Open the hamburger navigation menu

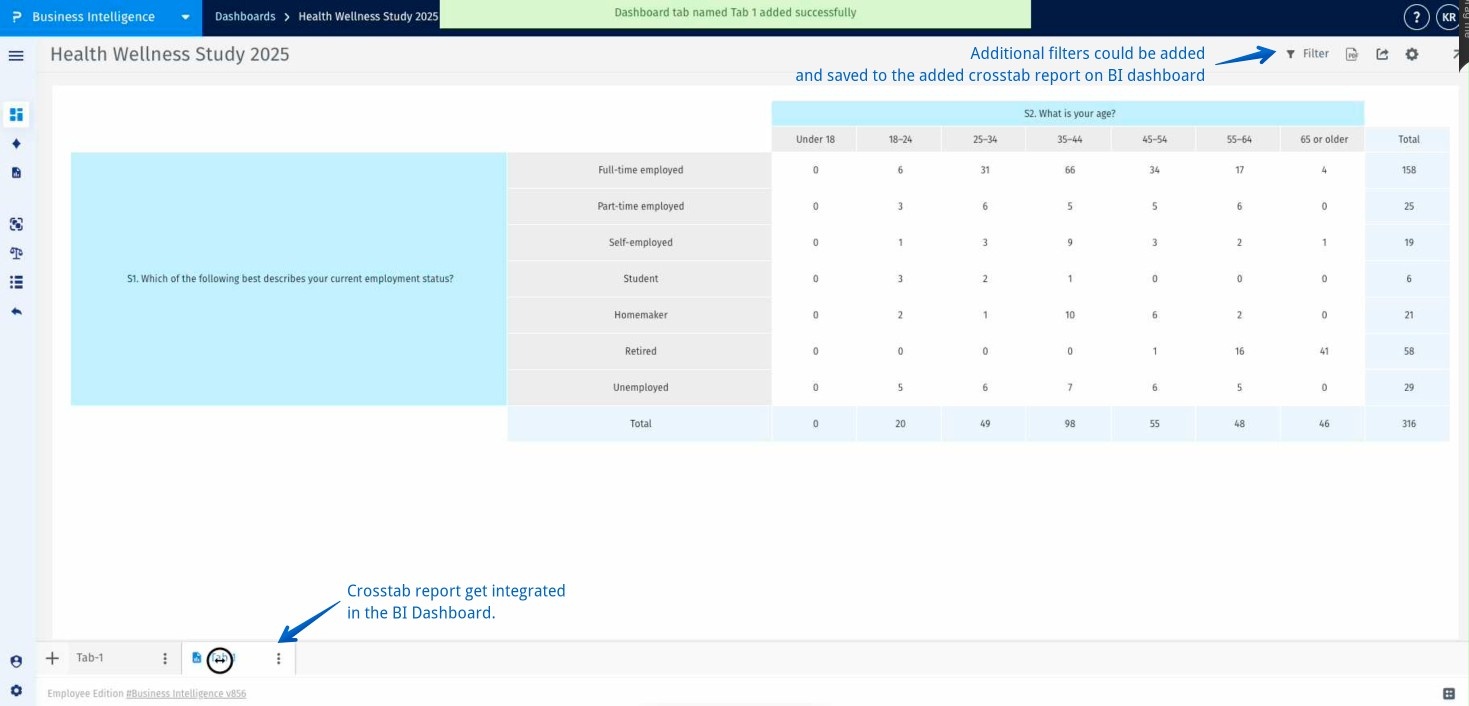tap(15, 55)
